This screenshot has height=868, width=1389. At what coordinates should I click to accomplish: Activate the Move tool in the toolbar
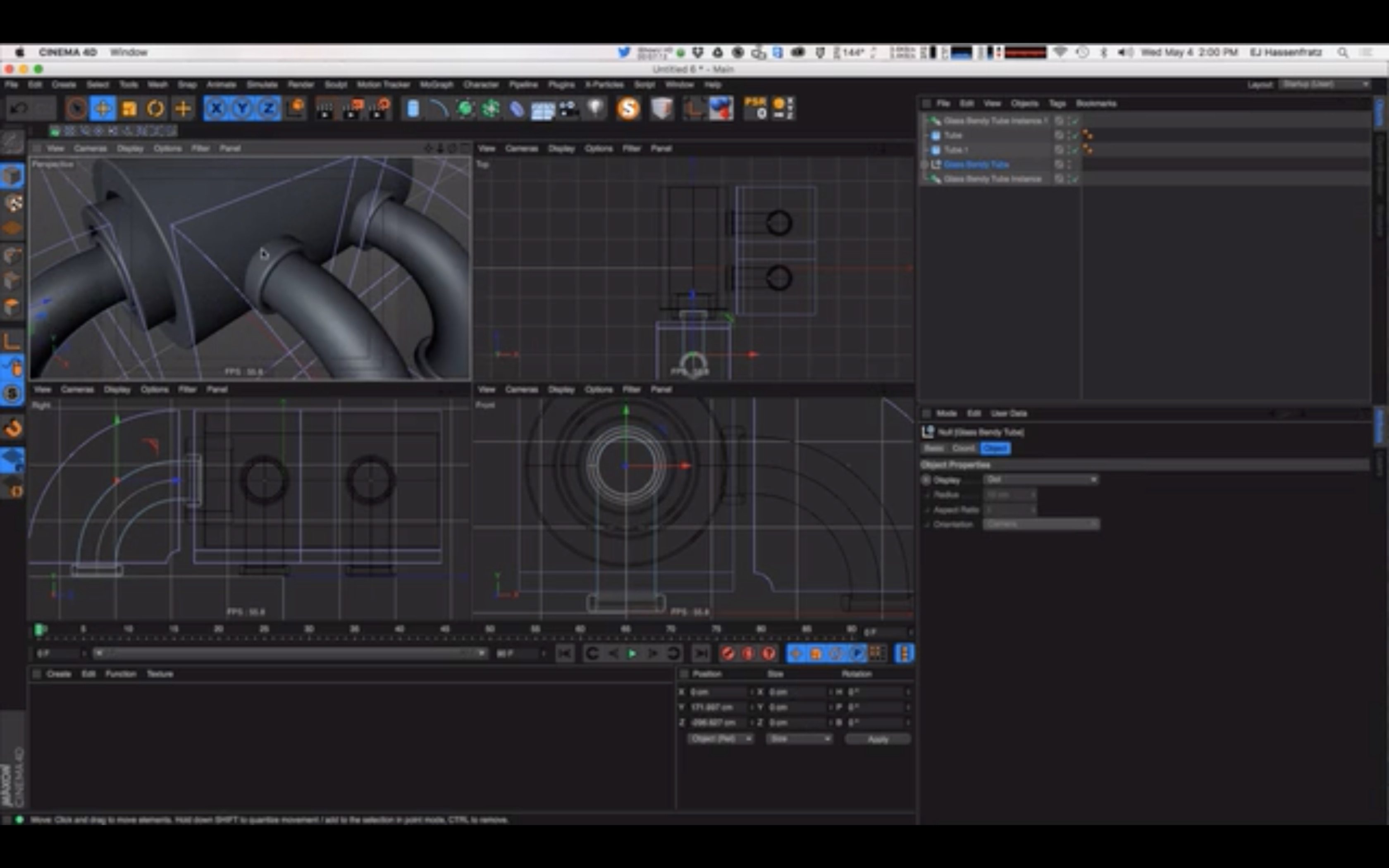coord(103,108)
